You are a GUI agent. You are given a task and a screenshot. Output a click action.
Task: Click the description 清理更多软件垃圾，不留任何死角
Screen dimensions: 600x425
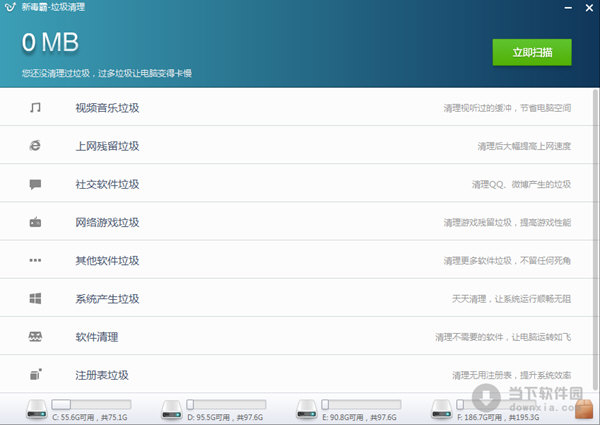(x=507, y=261)
